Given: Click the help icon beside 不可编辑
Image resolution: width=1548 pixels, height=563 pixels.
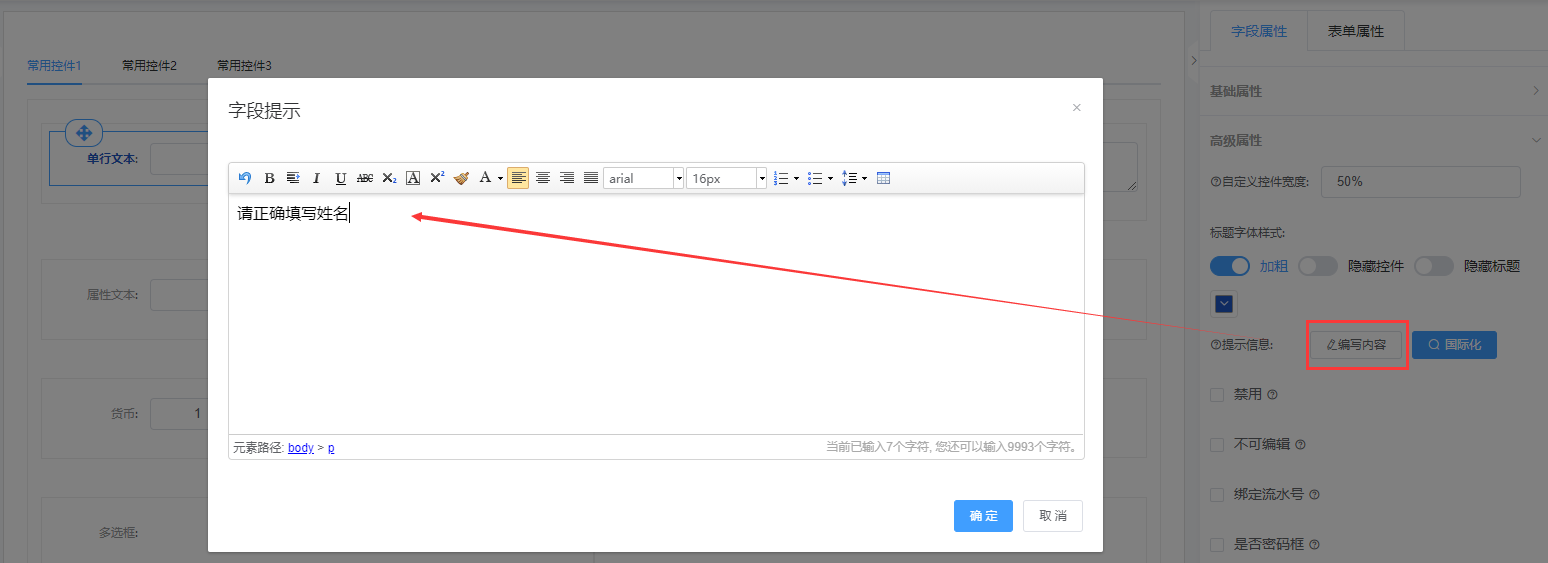Looking at the screenshot, I should (1300, 445).
